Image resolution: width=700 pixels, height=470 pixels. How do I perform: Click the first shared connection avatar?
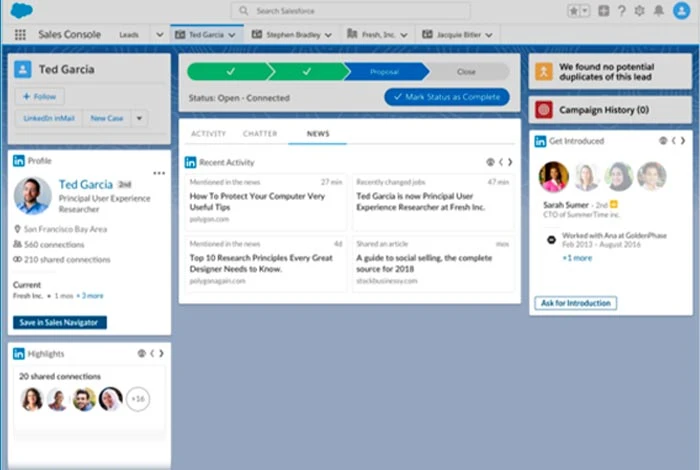[32, 399]
